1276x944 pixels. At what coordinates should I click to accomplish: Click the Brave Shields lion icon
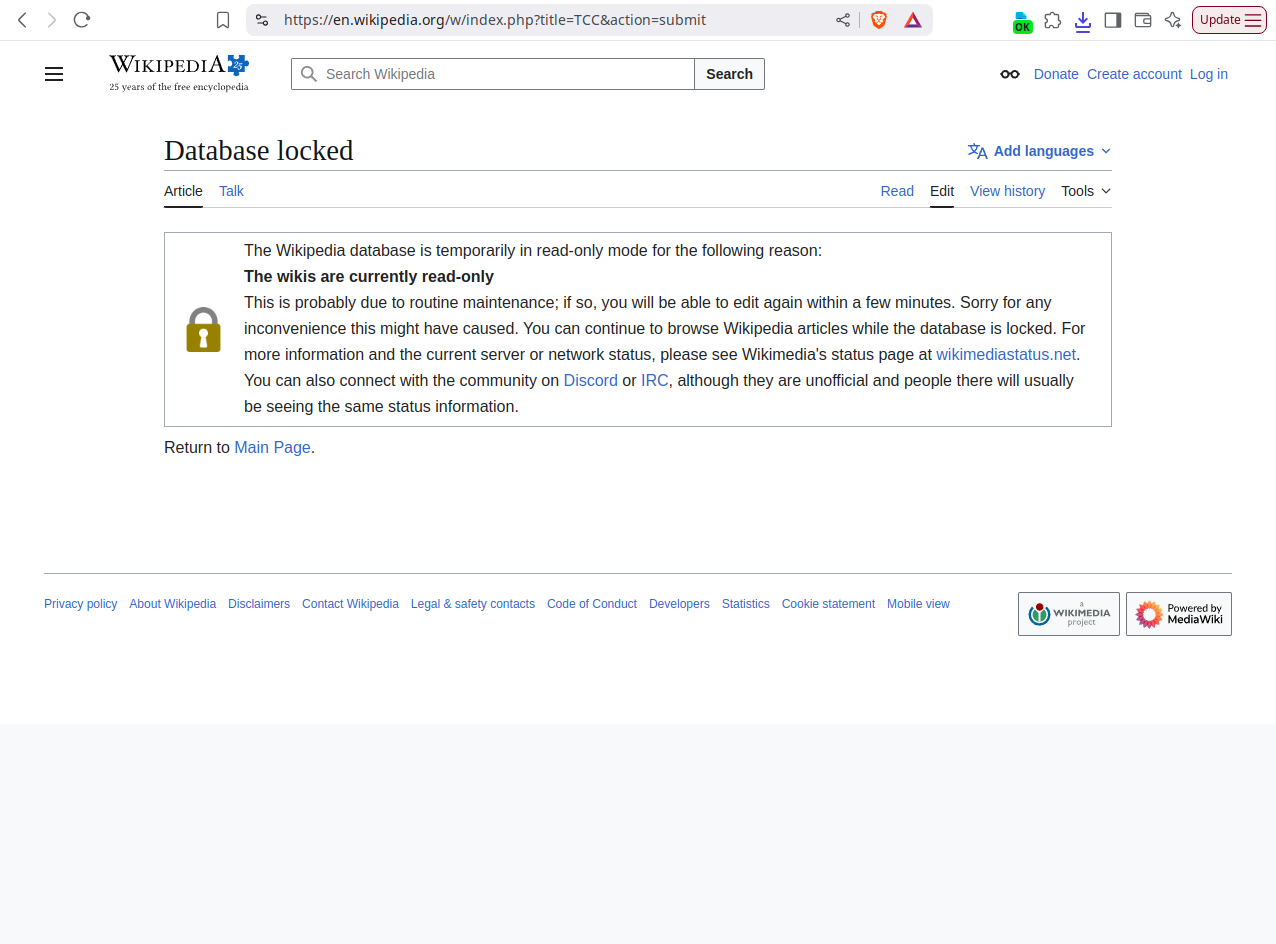pyautogui.click(x=879, y=20)
